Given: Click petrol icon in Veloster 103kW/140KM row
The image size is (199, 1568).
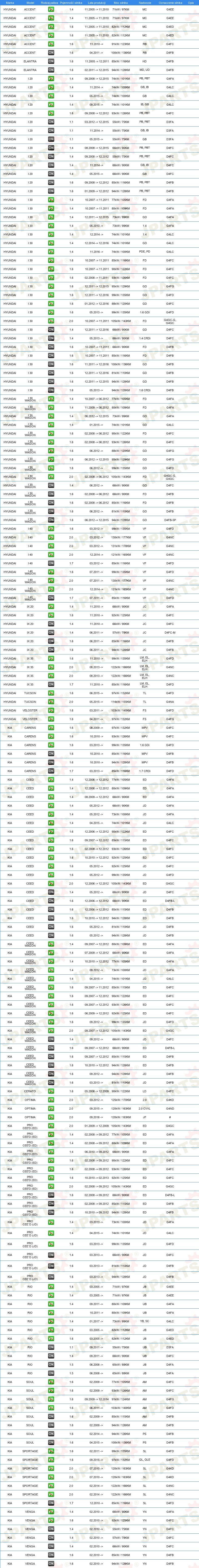Looking at the screenshot, I should tap(51, 710).
